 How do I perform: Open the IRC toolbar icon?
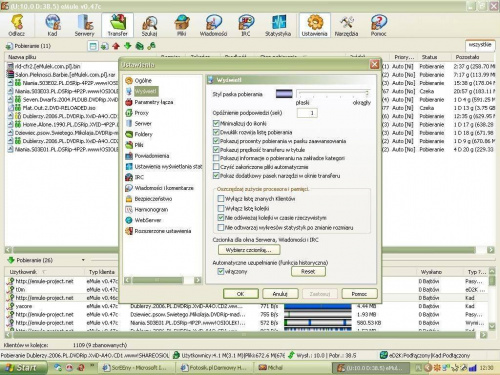[x=246, y=25]
